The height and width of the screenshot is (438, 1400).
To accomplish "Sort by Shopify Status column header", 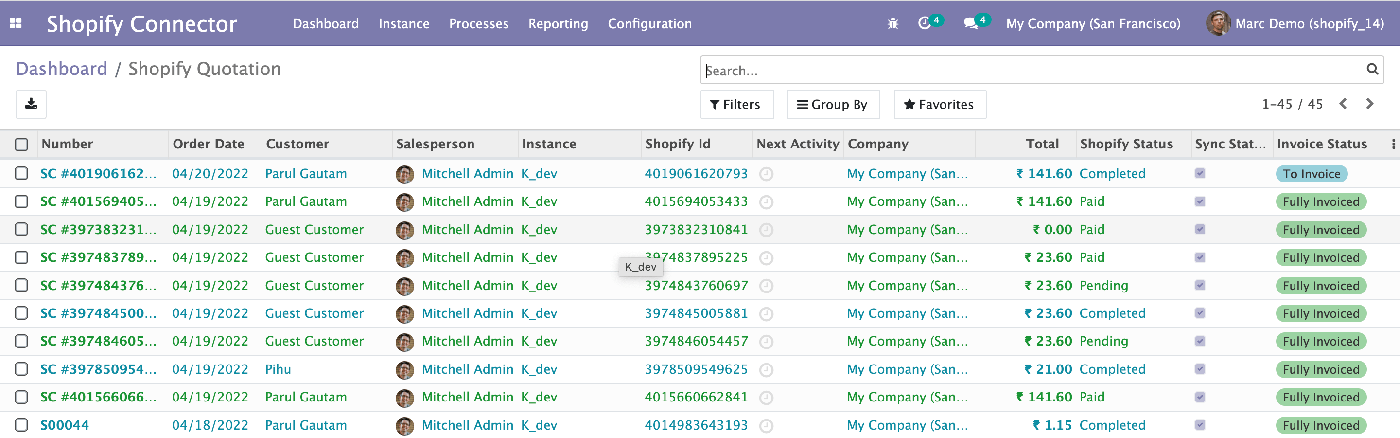I will [x=1126, y=144].
